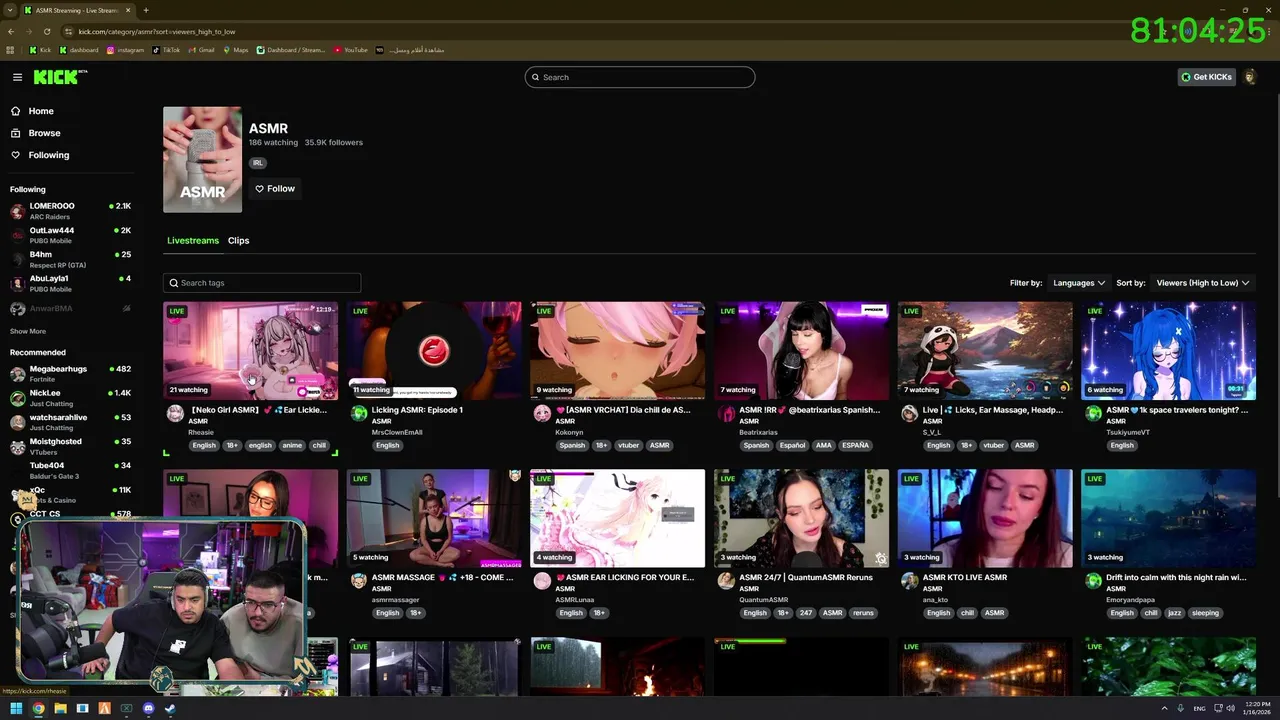
Task: Click the Search tags field
Action: (x=262, y=283)
